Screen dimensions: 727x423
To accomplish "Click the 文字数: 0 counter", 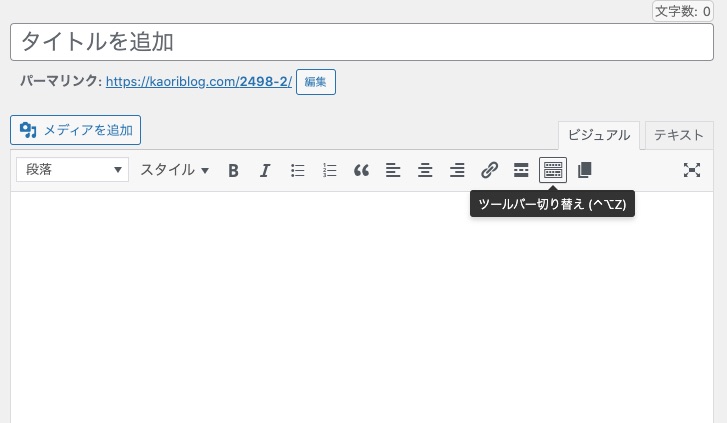I will click(682, 11).
